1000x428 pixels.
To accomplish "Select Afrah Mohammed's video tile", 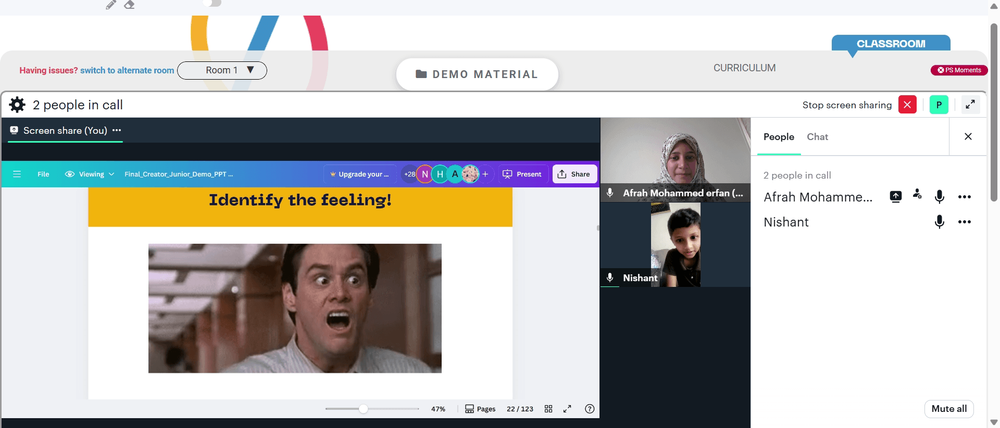I will (x=675, y=159).
